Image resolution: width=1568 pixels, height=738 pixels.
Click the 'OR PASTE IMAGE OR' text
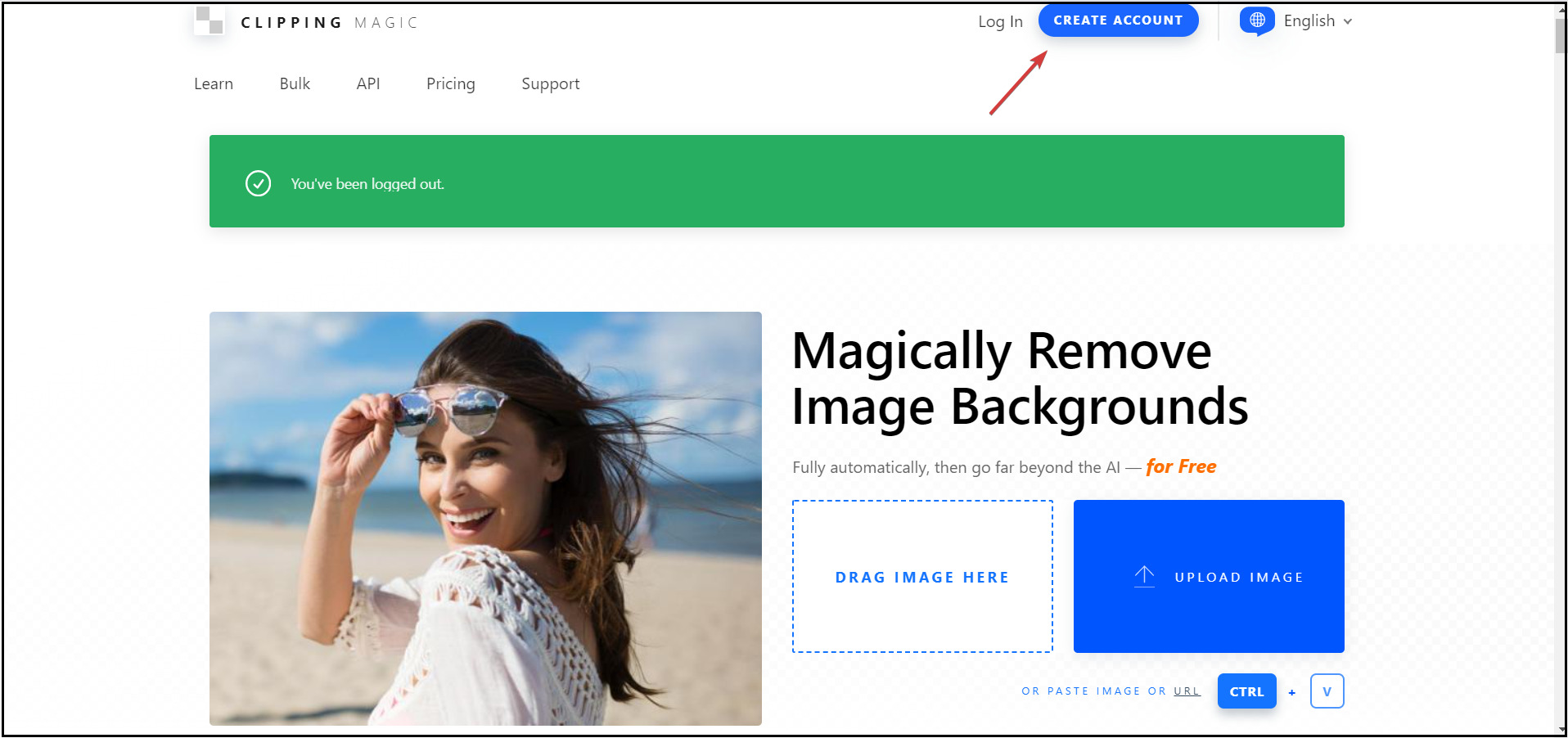click(1094, 691)
